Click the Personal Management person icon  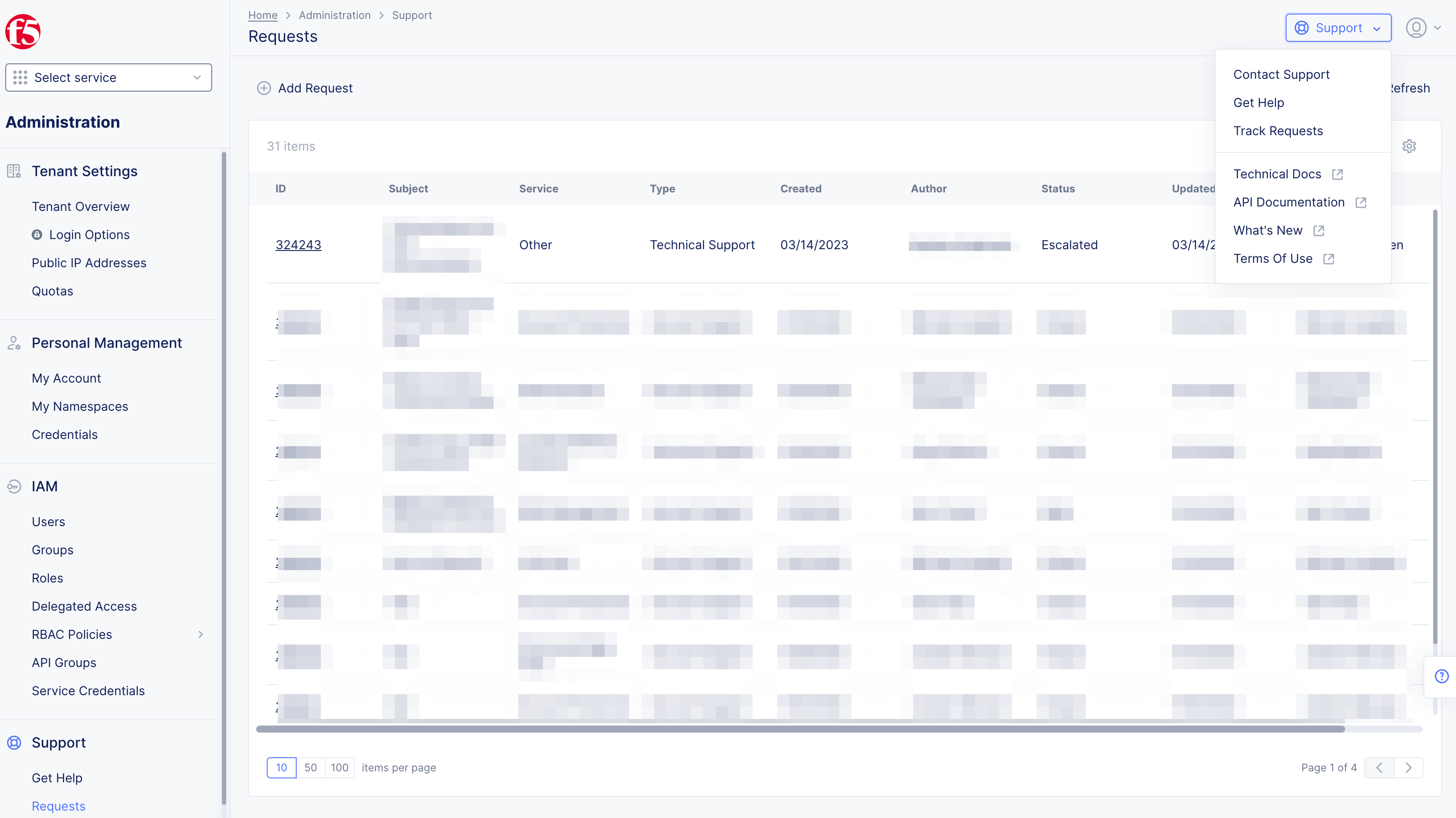click(x=13, y=343)
